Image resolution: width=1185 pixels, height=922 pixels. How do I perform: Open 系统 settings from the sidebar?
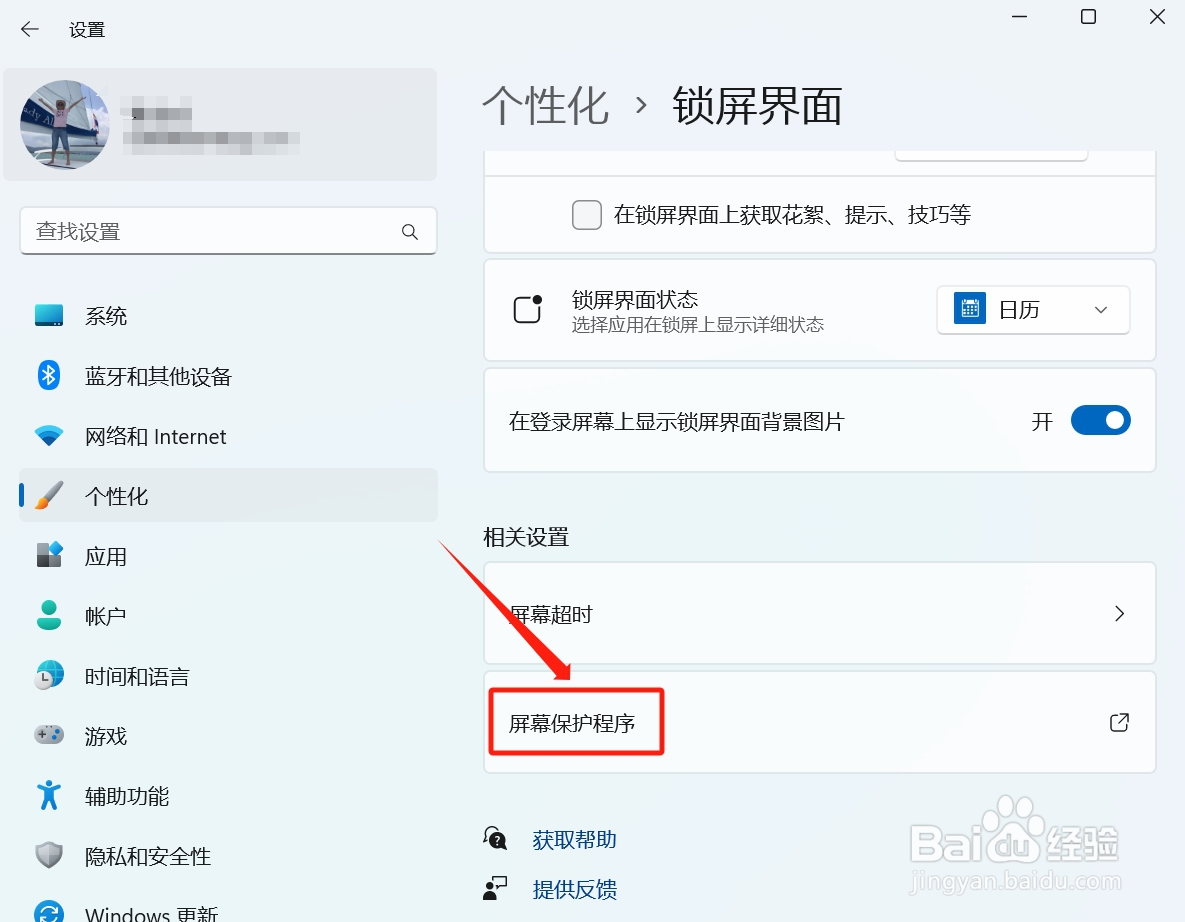(x=105, y=316)
